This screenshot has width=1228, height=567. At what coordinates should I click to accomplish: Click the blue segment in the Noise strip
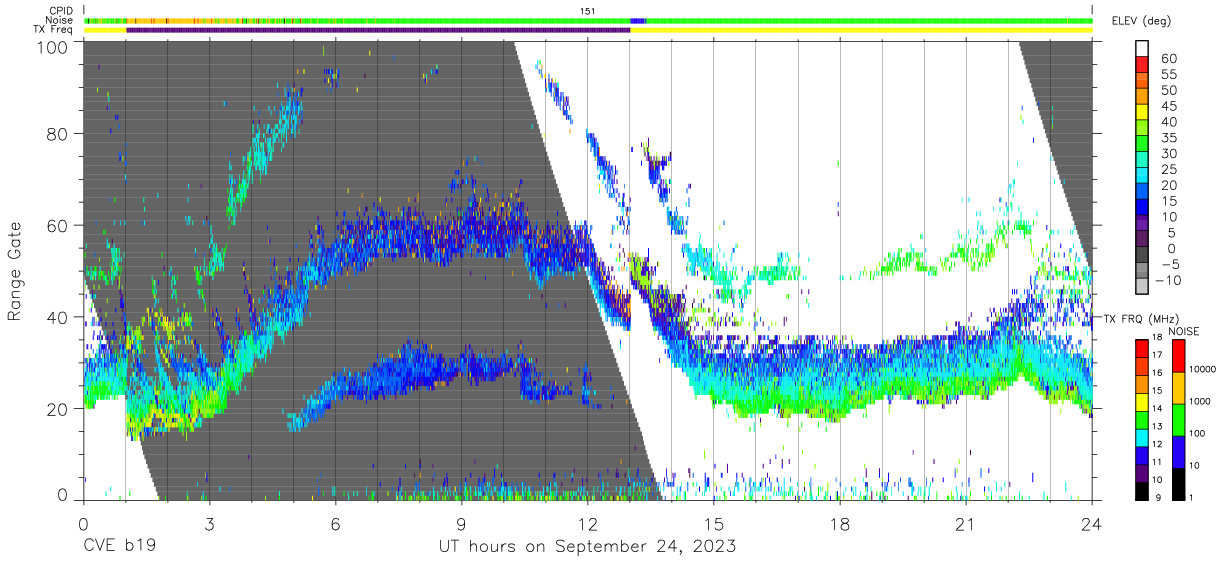coord(638,20)
